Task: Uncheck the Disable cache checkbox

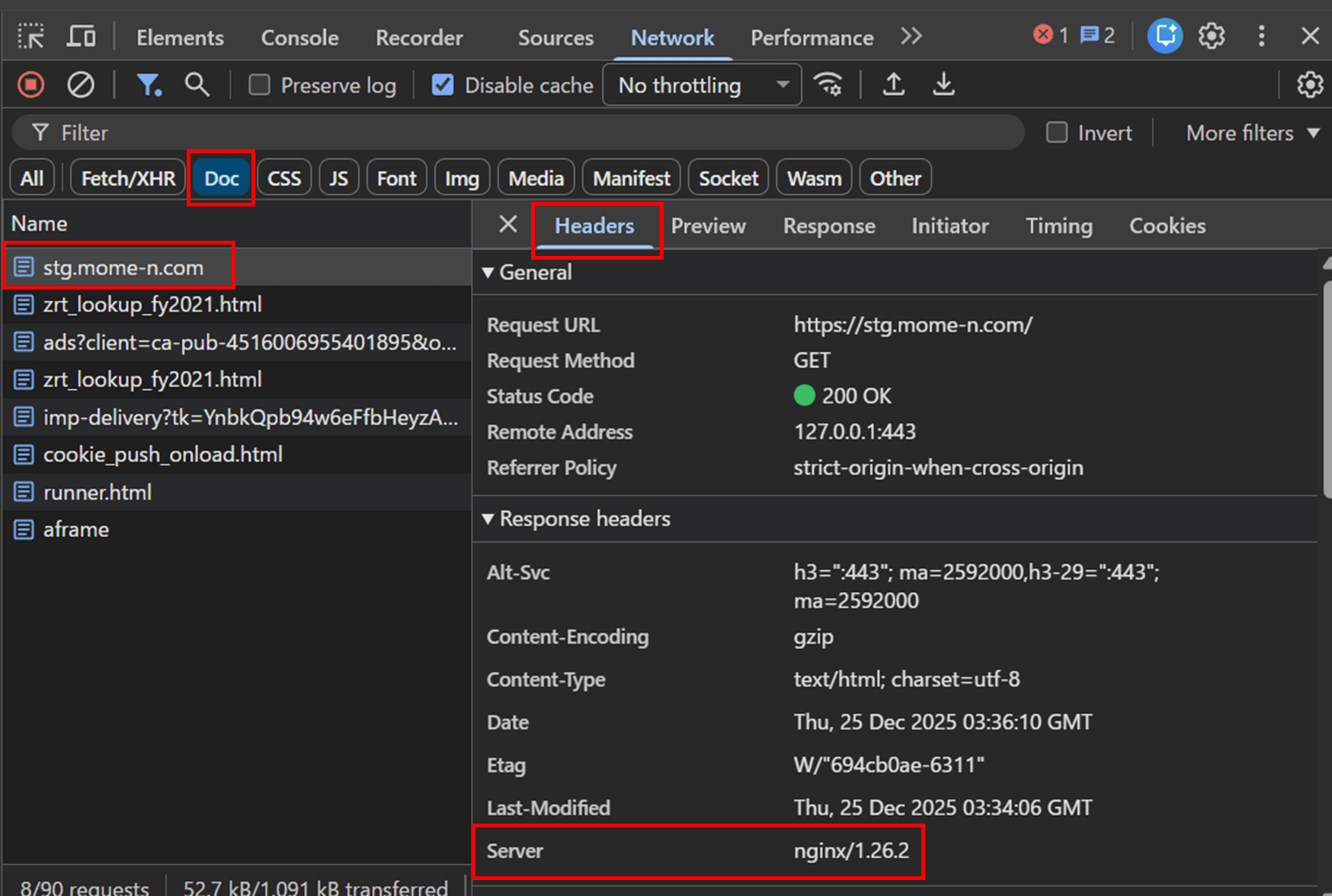Action: click(x=443, y=85)
